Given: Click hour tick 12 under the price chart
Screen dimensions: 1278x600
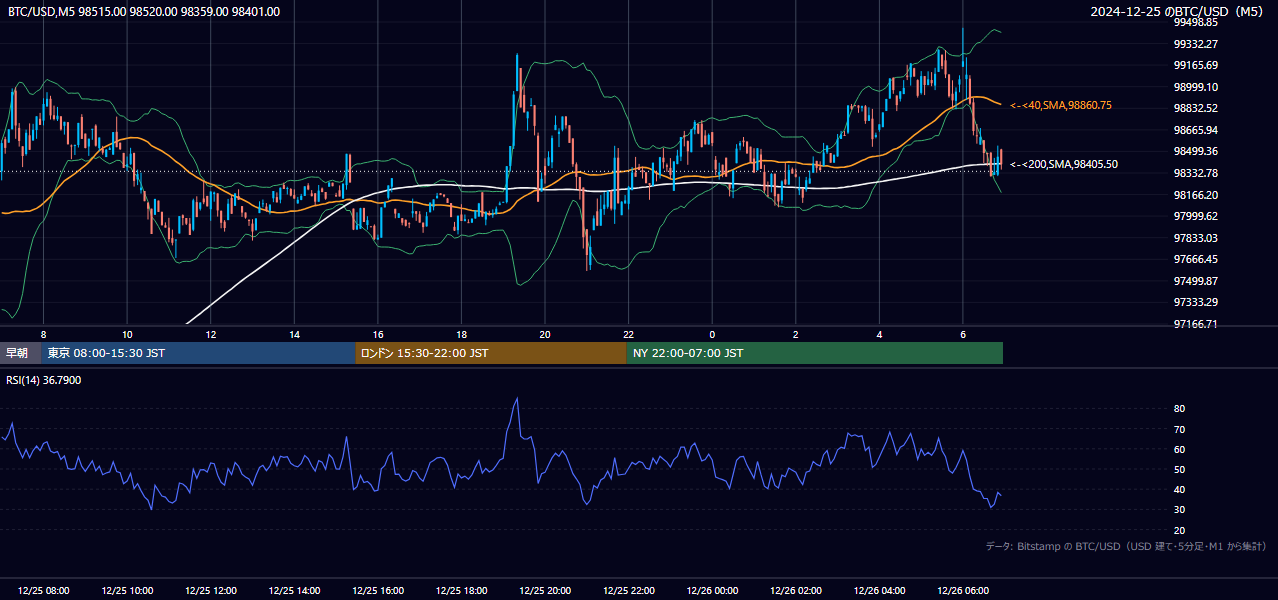Looking at the screenshot, I should (210, 334).
